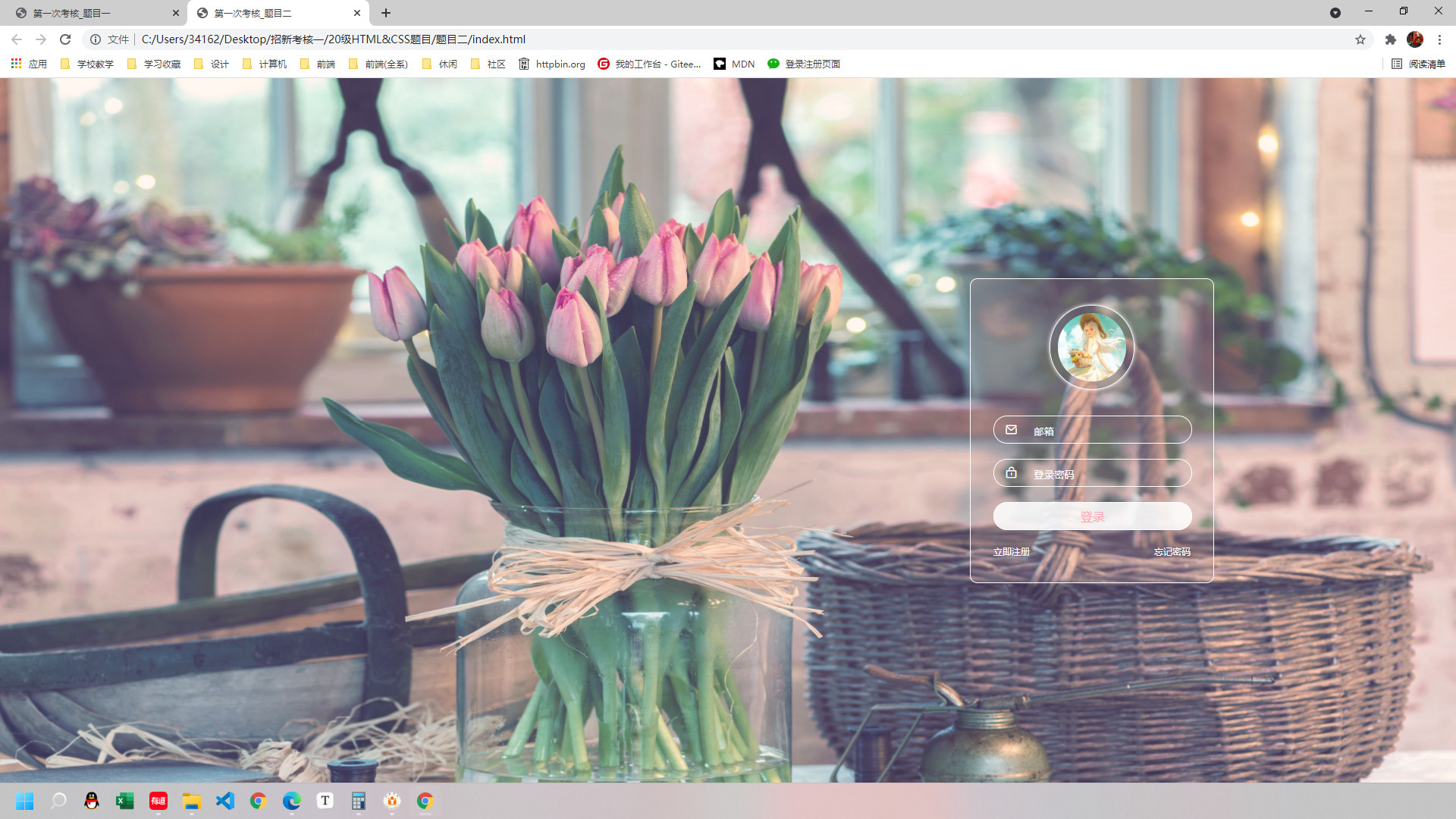Click the 立即注册 register link
The width and height of the screenshot is (1456, 819).
(x=1011, y=551)
